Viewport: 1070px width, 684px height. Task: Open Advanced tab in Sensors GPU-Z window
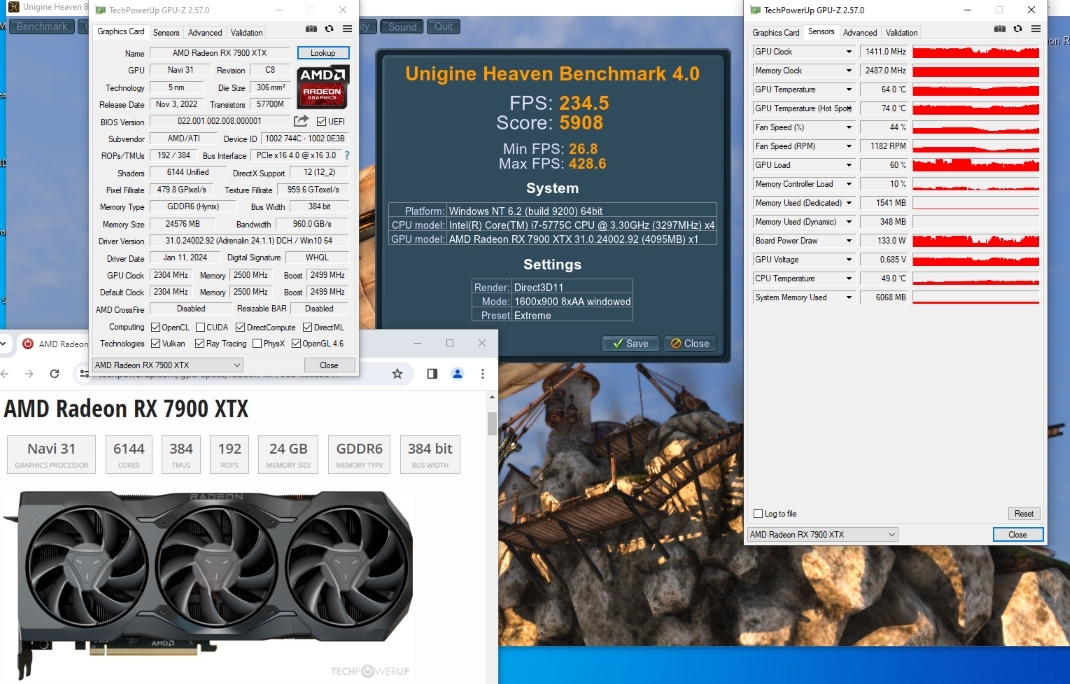click(860, 32)
